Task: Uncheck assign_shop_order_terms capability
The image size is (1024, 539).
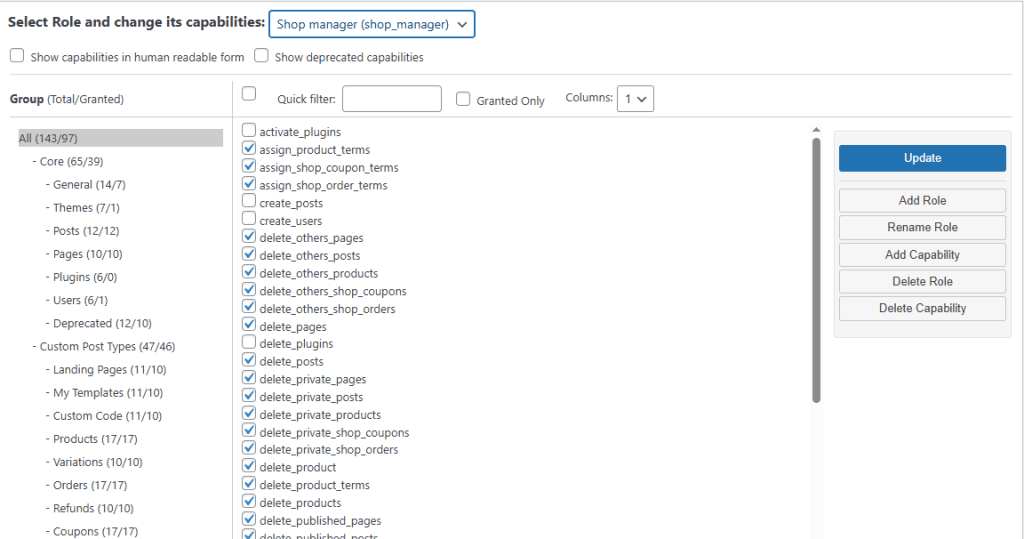Action: (249, 183)
